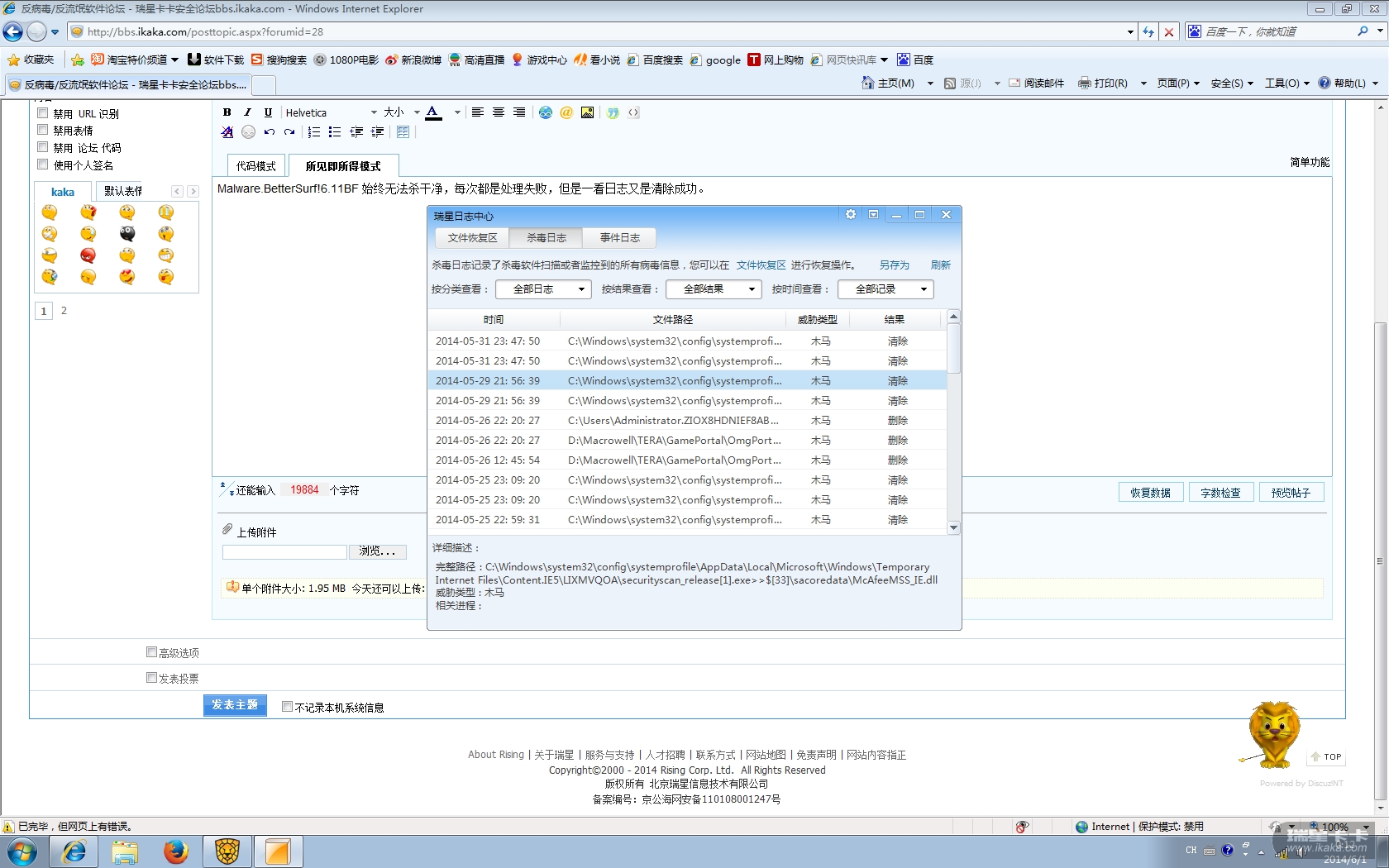Switch to the 杀毒日志 tab
The image size is (1389, 868).
tap(547, 238)
